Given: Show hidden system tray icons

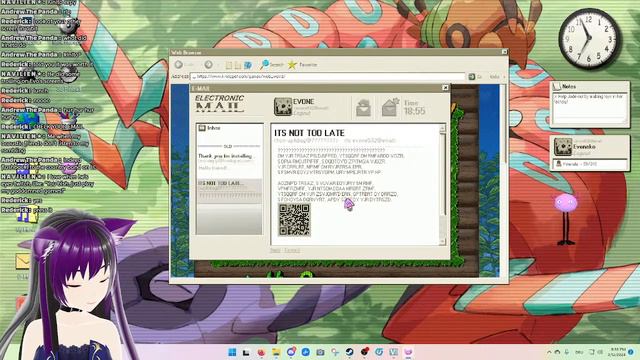Looking at the screenshot, I should [549, 352].
